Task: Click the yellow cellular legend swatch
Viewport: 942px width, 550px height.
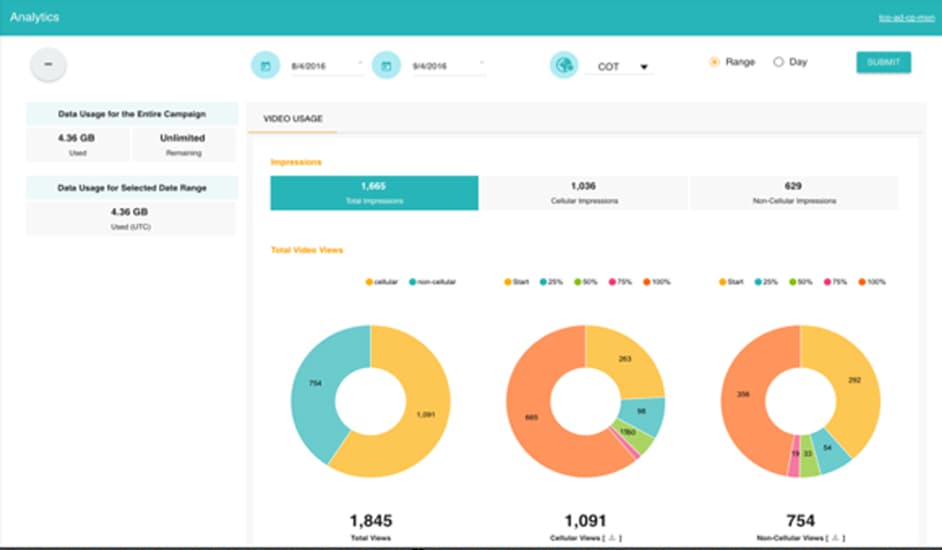Action: [x=370, y=282]
